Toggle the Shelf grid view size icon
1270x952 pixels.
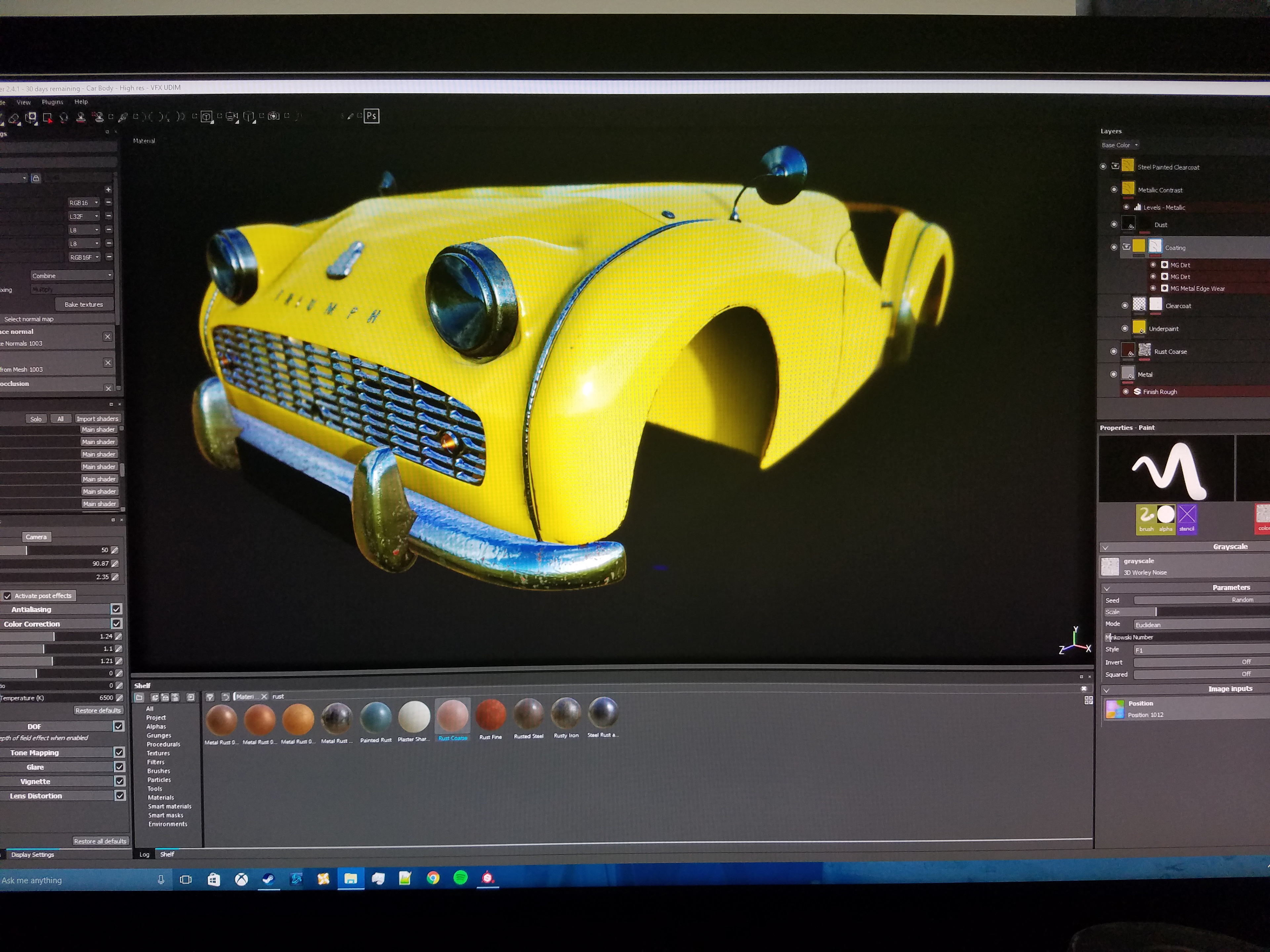coord(1088,700)
